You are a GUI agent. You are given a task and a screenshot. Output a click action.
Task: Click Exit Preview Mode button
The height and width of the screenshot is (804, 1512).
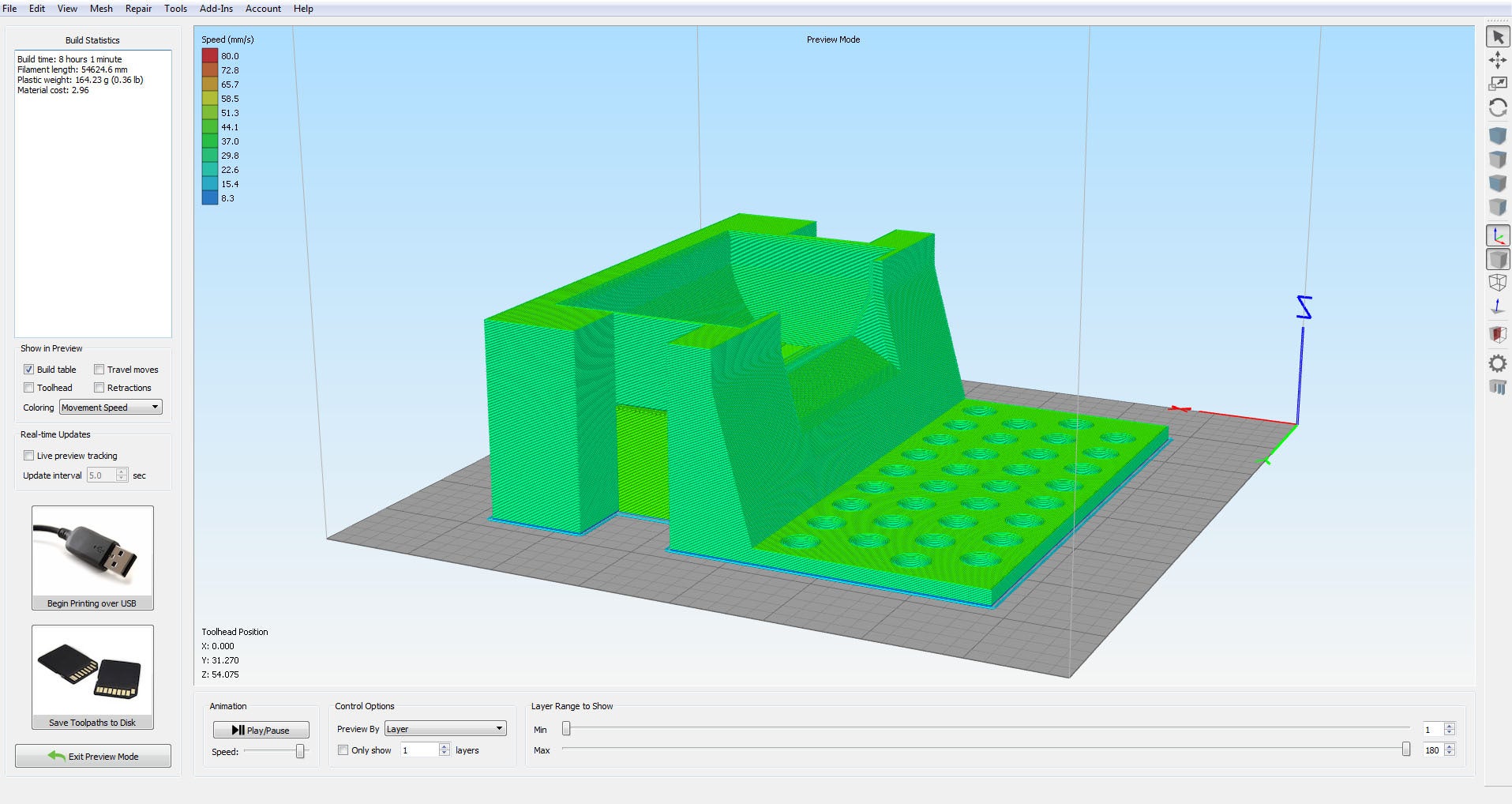point(93,757)
